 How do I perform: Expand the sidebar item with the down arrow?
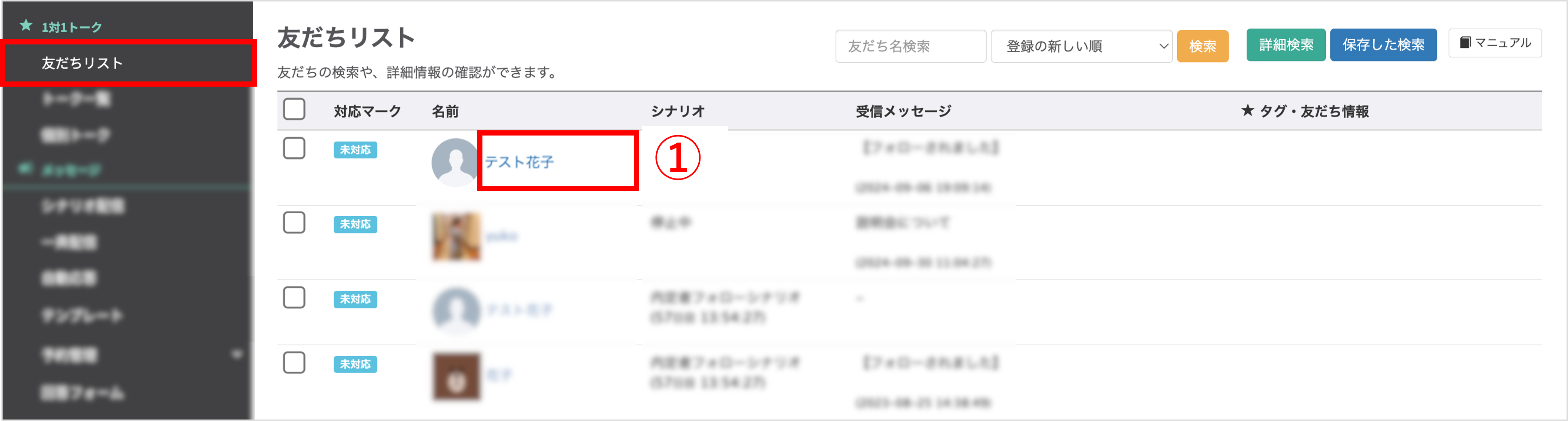tap(237, 355)
